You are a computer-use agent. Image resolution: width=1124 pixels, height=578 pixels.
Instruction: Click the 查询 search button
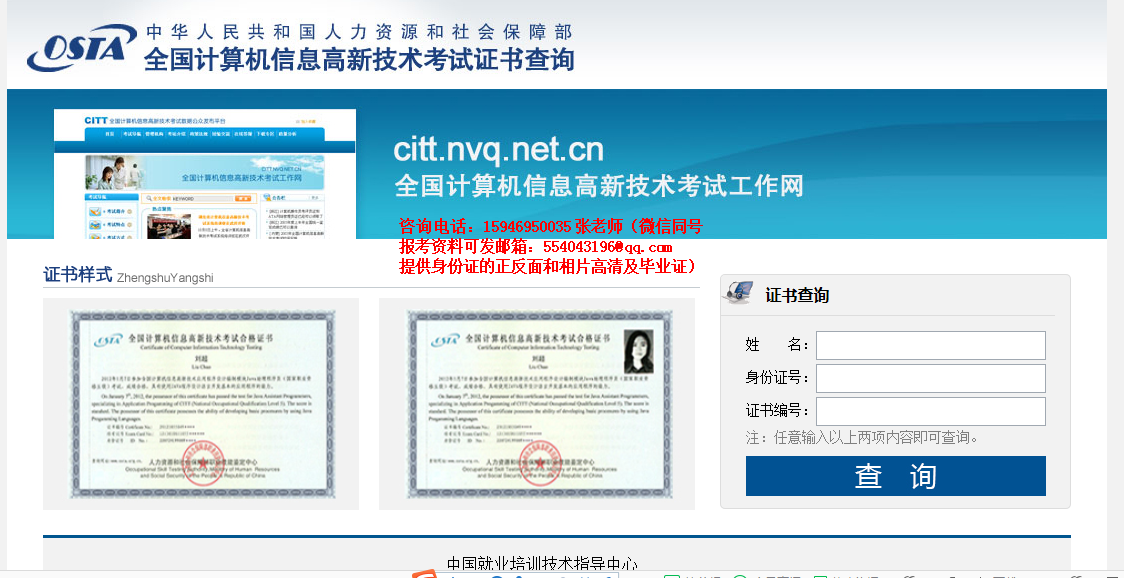[895, 476]
